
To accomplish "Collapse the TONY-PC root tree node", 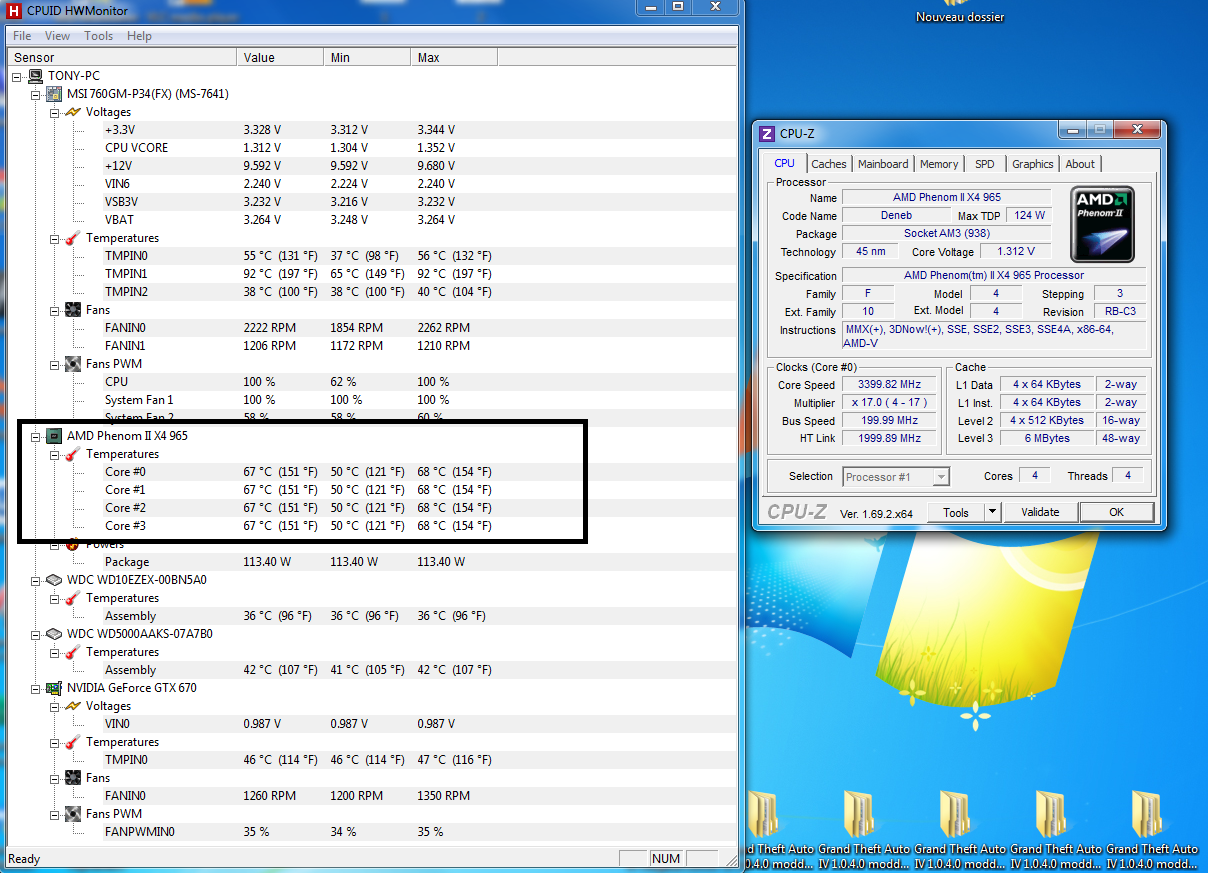I will 17,76.
